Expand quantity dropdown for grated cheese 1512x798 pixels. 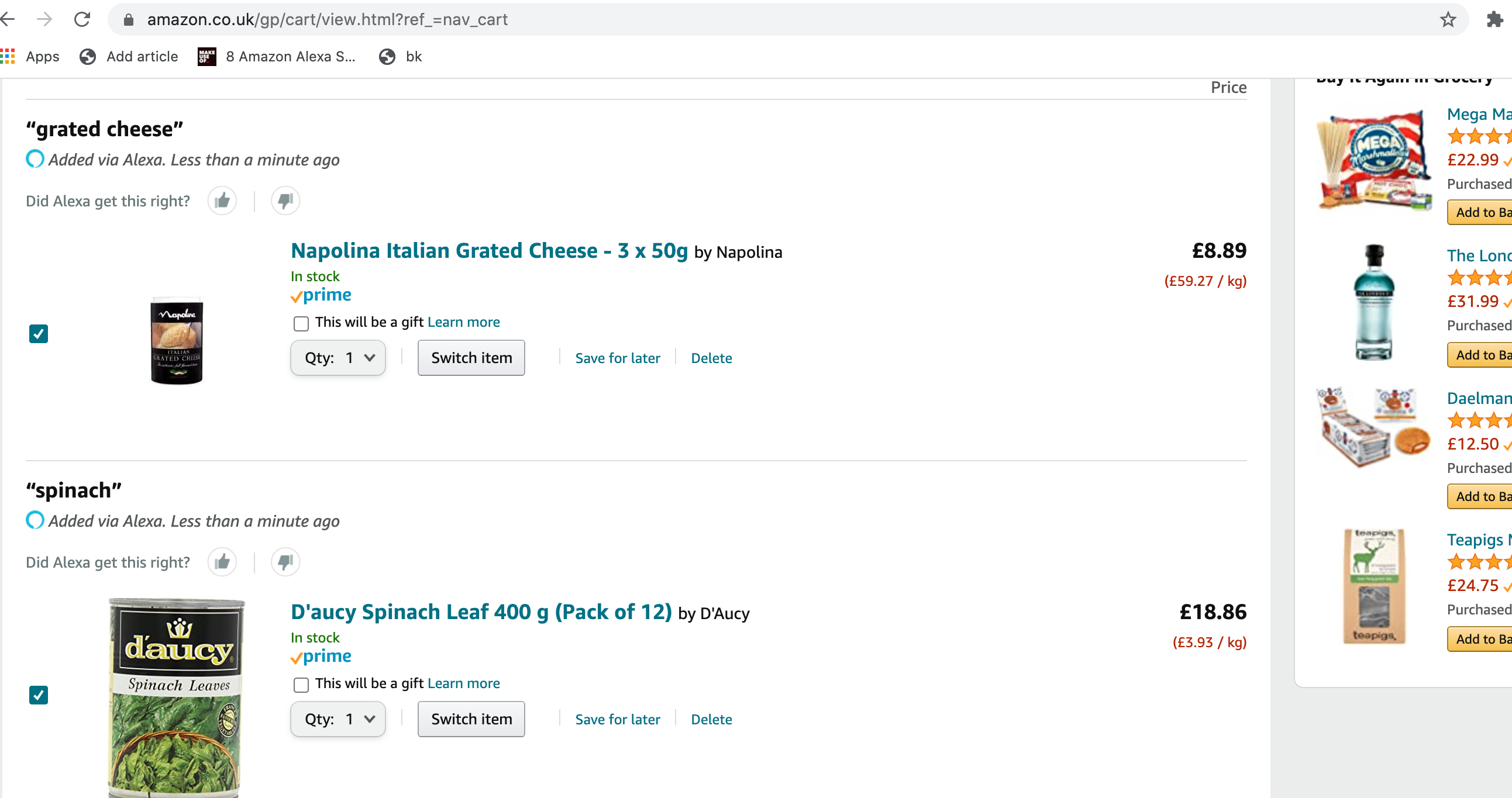click(x=338, y=357)
